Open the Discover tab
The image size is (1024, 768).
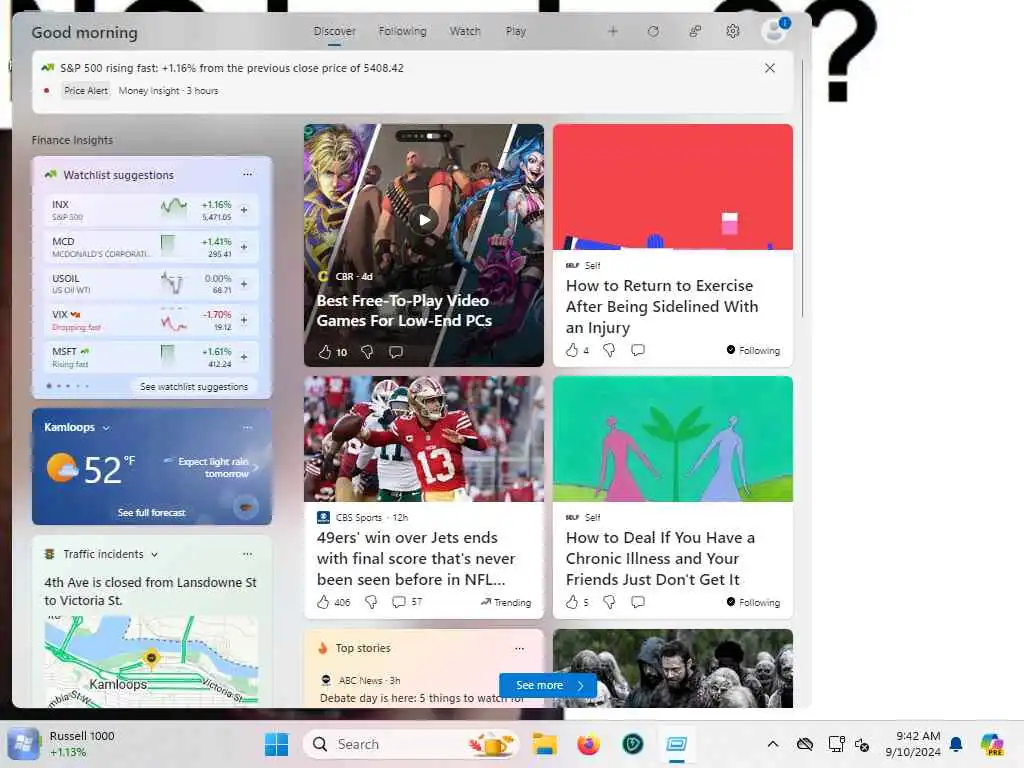[334, 31]
